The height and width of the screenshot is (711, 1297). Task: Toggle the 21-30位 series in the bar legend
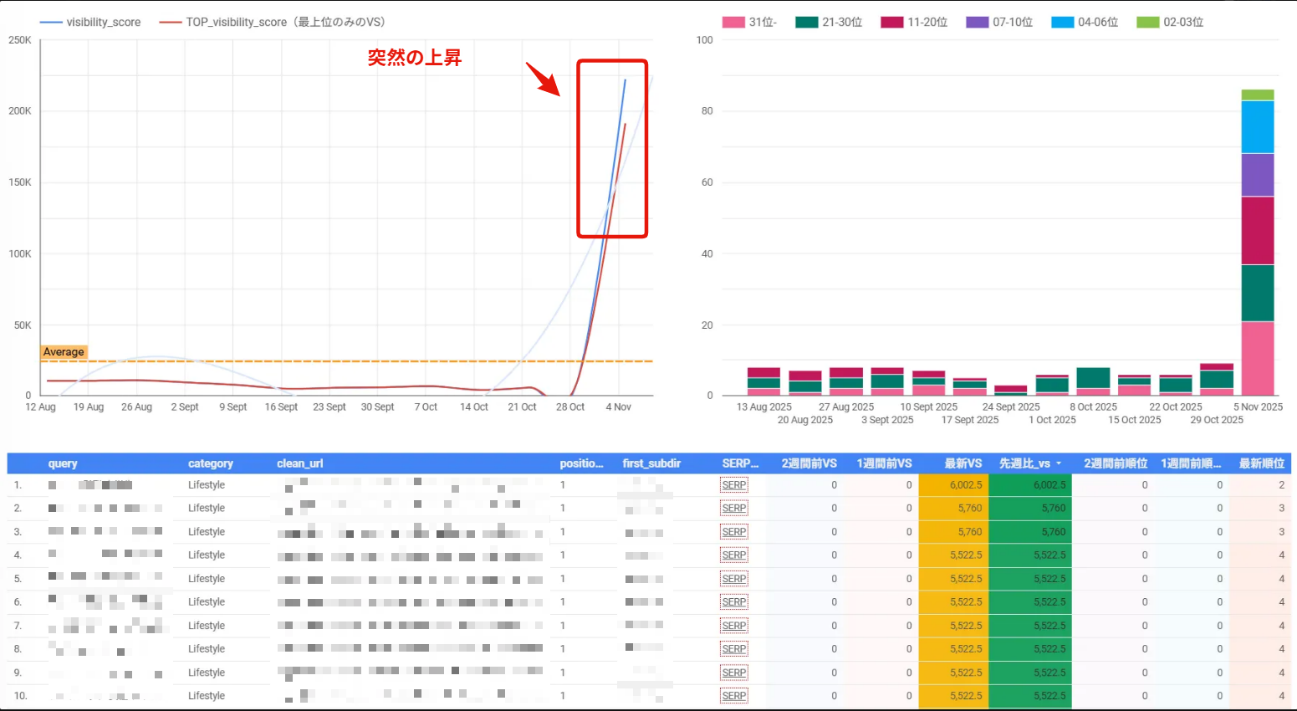point(836,21)
